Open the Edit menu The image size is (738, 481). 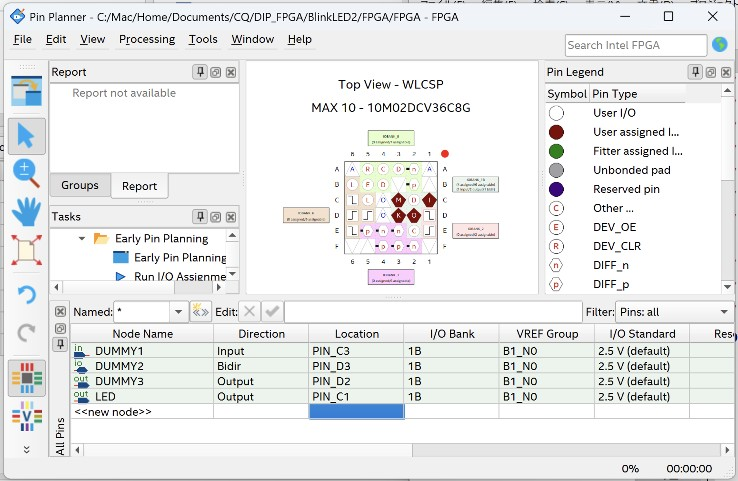tap(56, 40)
